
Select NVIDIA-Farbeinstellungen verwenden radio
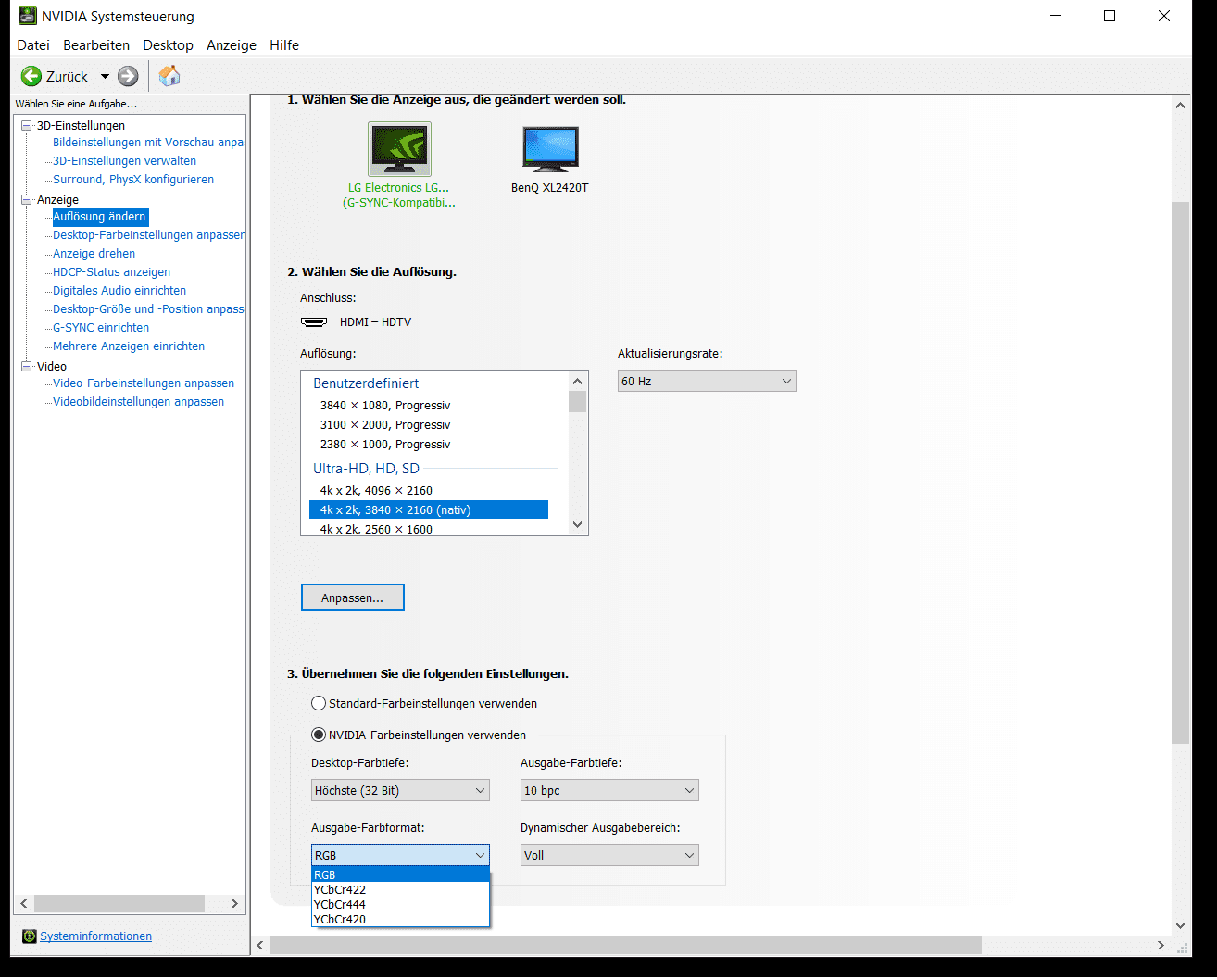[319, 735]
